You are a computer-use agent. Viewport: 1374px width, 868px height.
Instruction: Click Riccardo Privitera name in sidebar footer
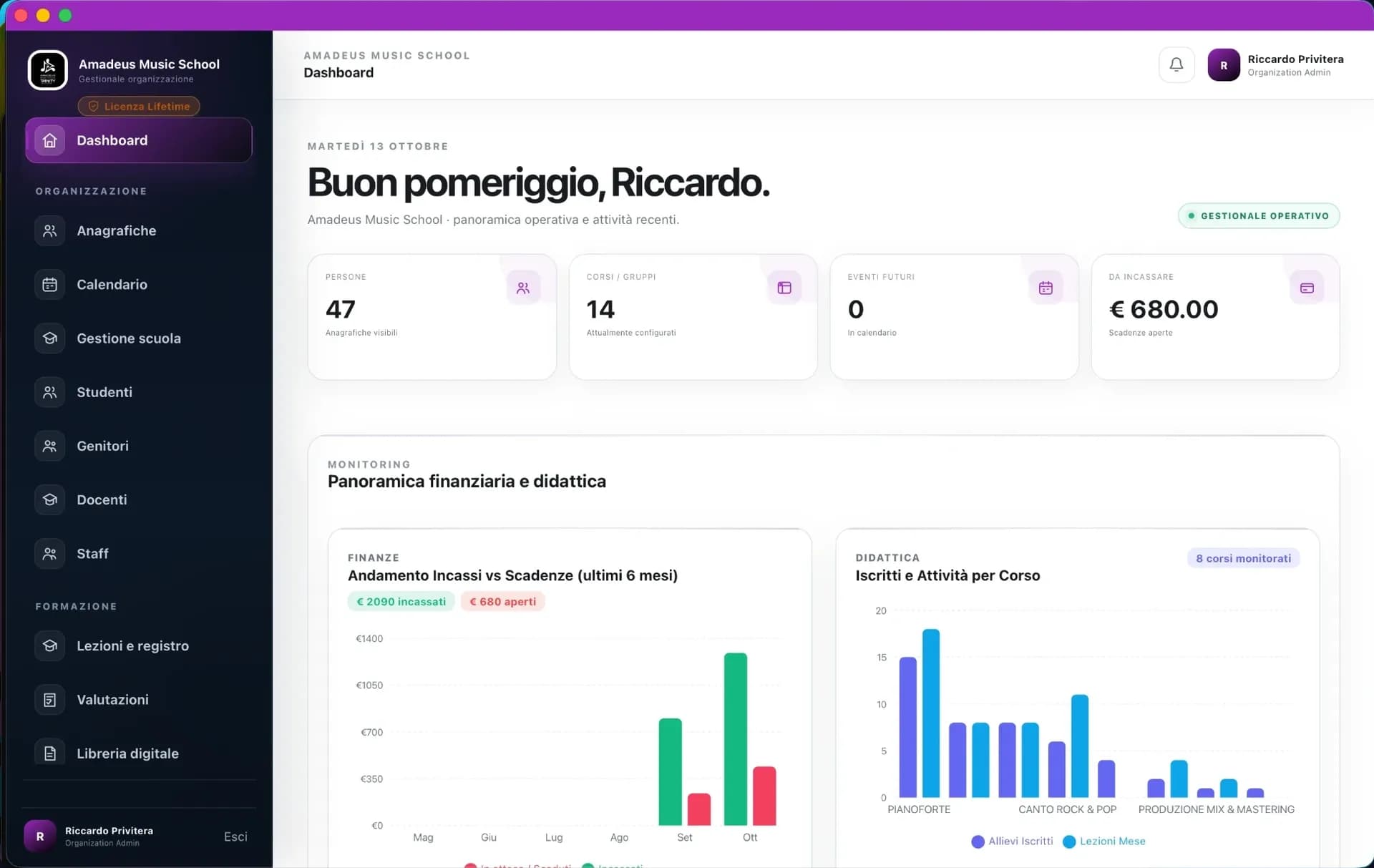[109, 831]
